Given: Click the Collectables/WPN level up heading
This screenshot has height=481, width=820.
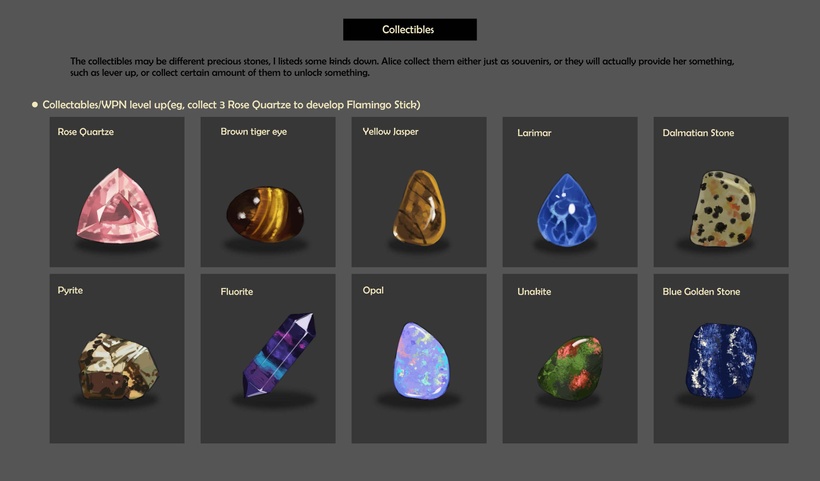Looking at the screenshot, I should 231,105.
